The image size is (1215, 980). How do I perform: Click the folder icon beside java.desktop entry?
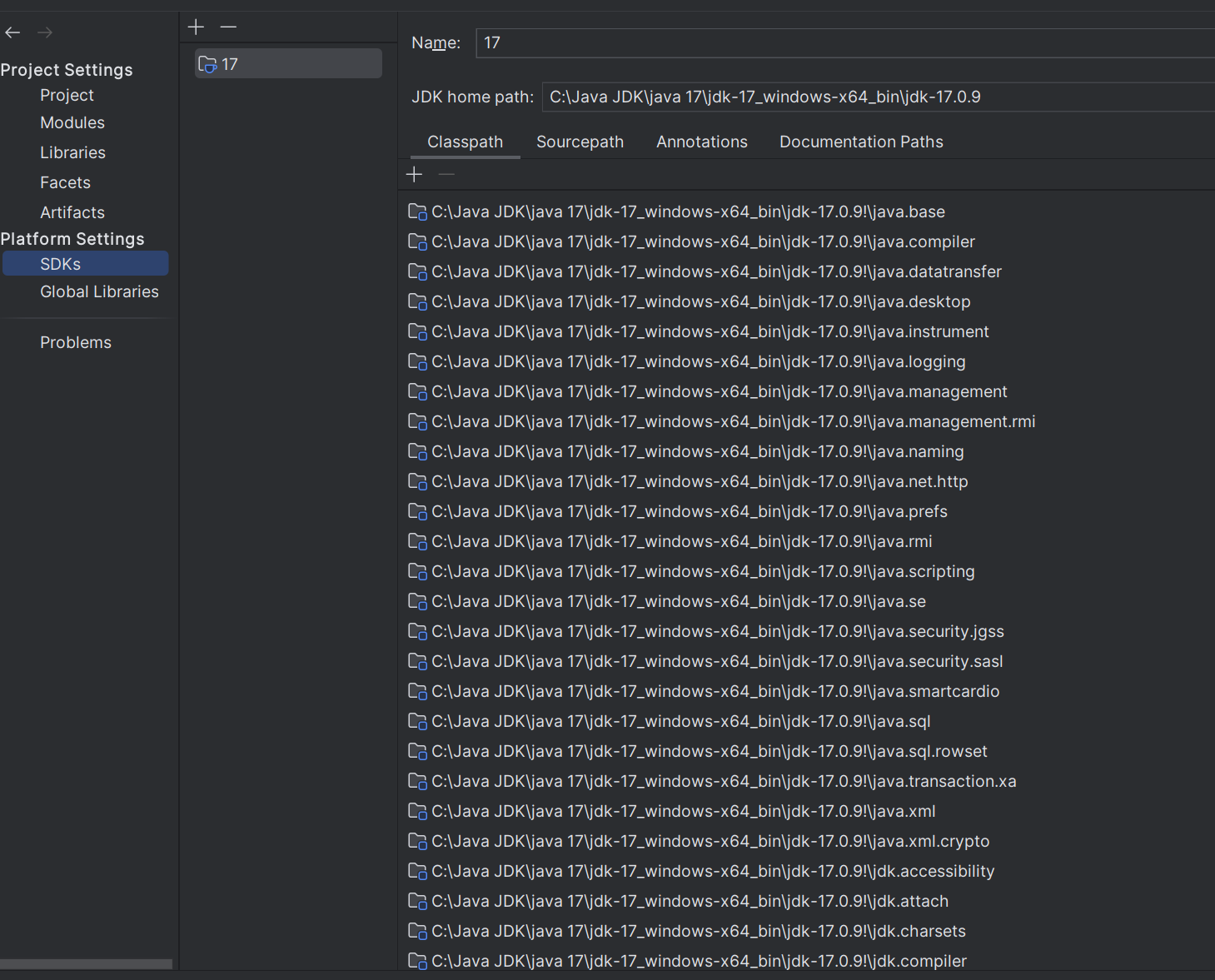[x=417, y=302]
